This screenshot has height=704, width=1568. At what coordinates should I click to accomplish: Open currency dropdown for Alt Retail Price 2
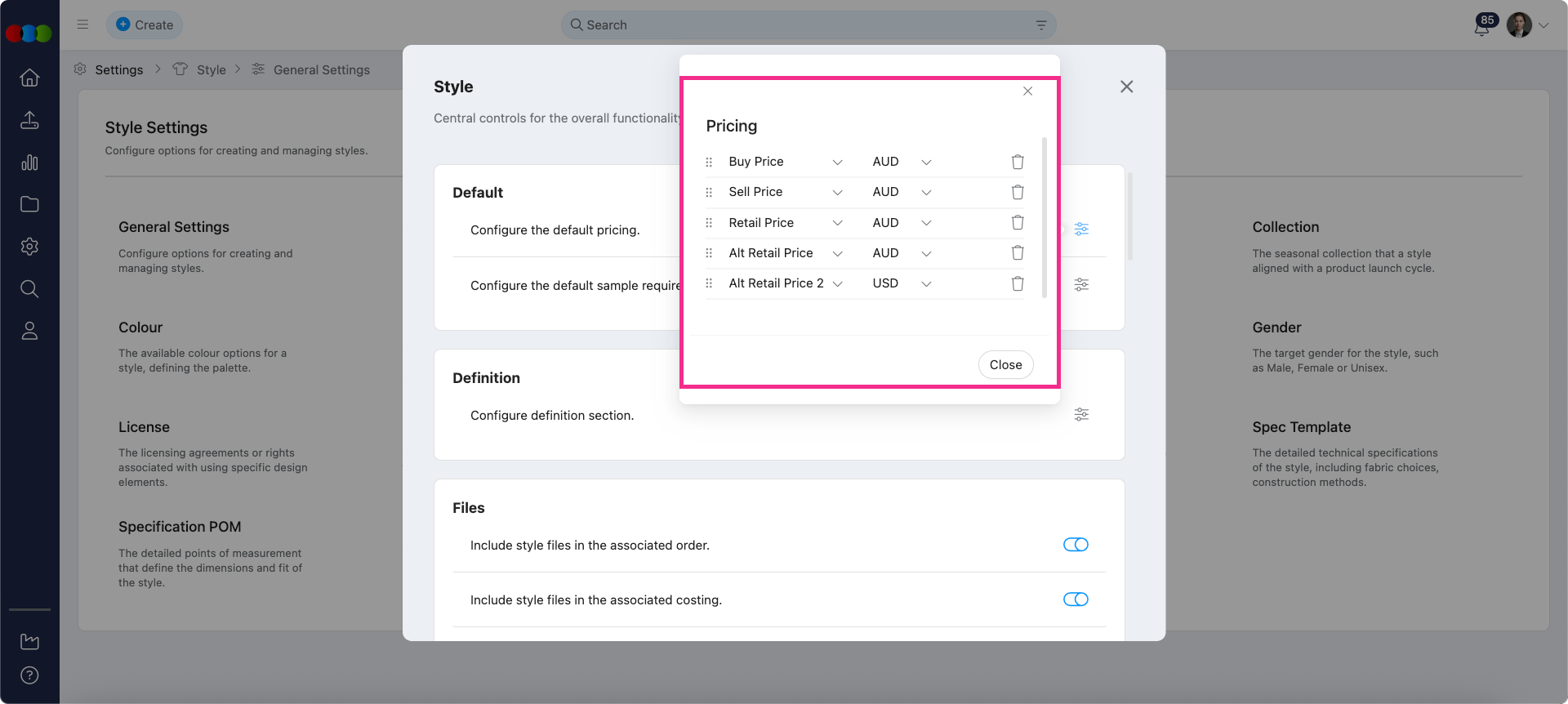click(x=926, y=283)
